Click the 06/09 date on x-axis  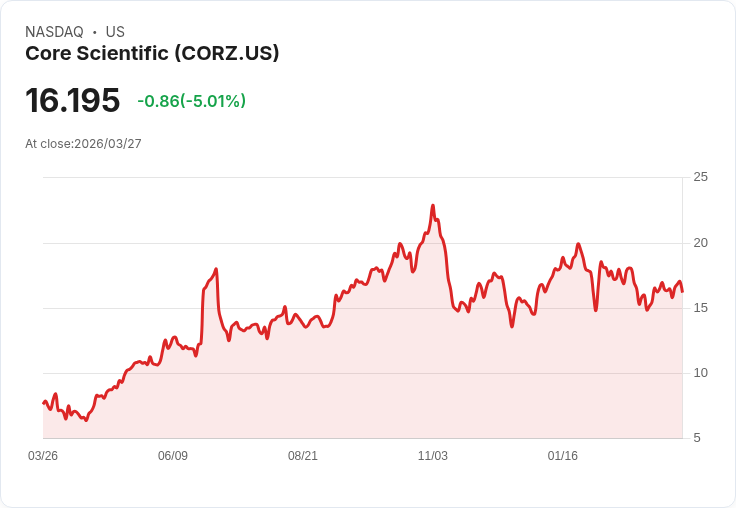tap(173, 455)
